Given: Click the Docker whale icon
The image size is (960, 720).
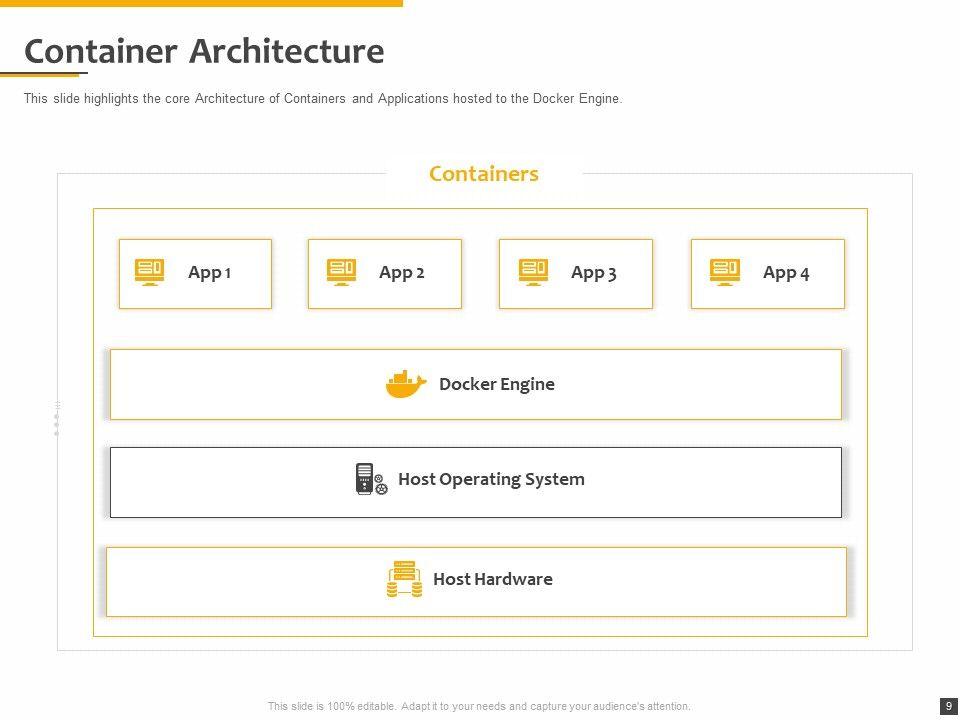Looking at the screenshot, I should (x=406, y=384).
